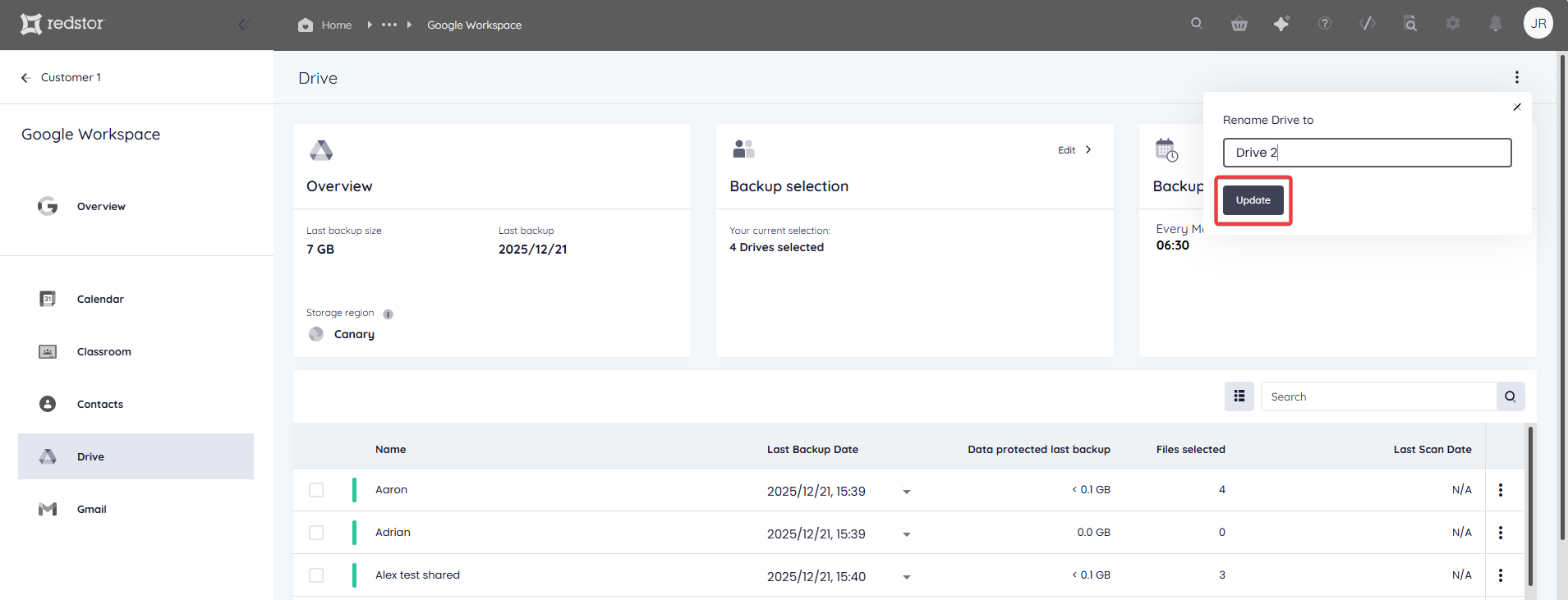Show Storage region info tooltip icon
This screenshot has height=600, width=1568.
click(x=388, y=314)
